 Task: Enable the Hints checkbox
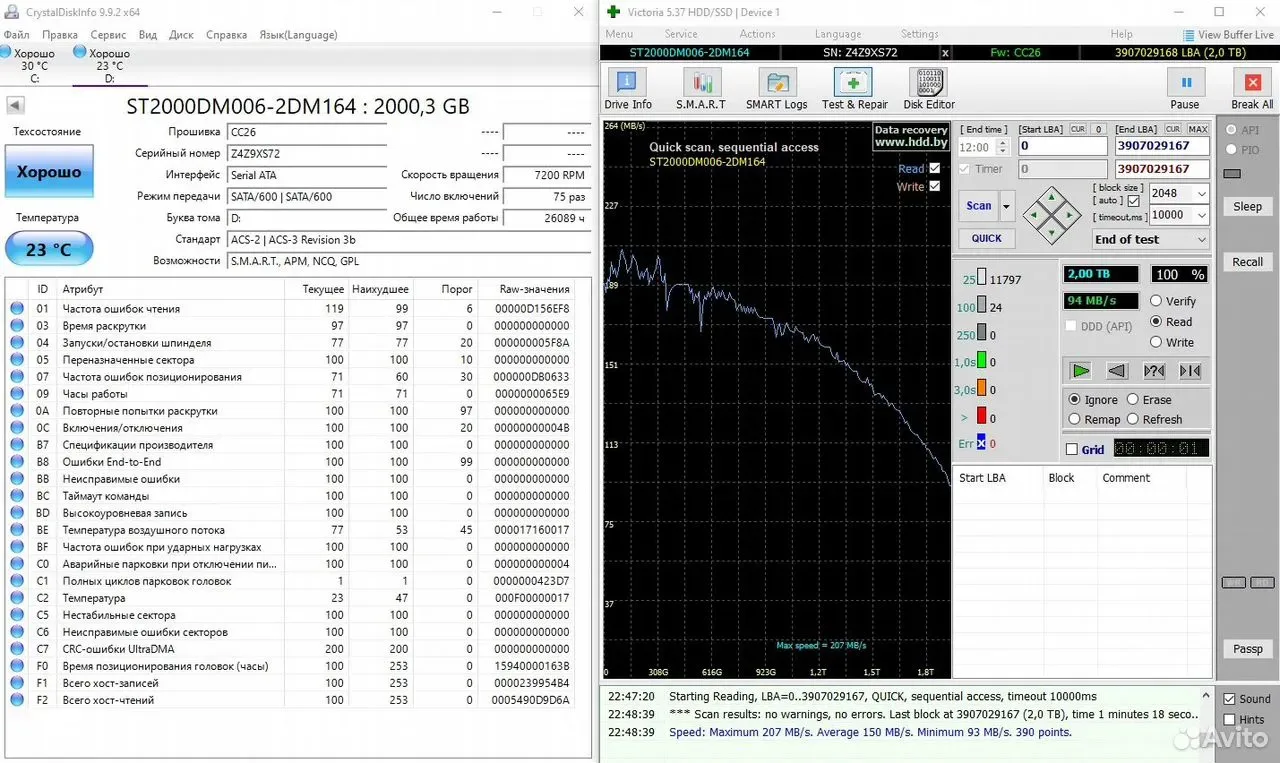pyautogui.click(x=1230, y=719)
